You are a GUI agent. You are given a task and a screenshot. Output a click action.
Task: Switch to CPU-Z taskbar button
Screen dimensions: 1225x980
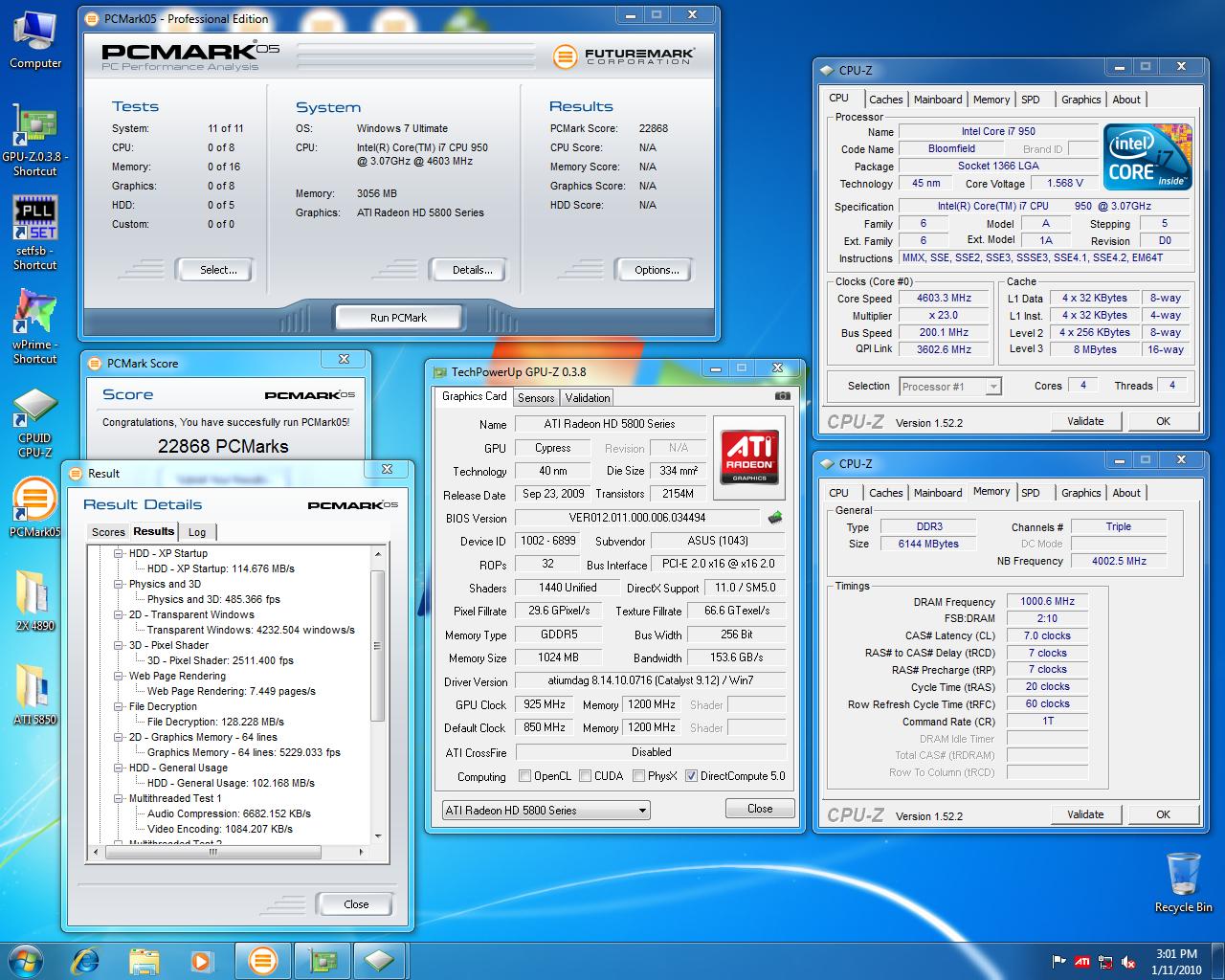pyautogui.click(x=380, y=960)
